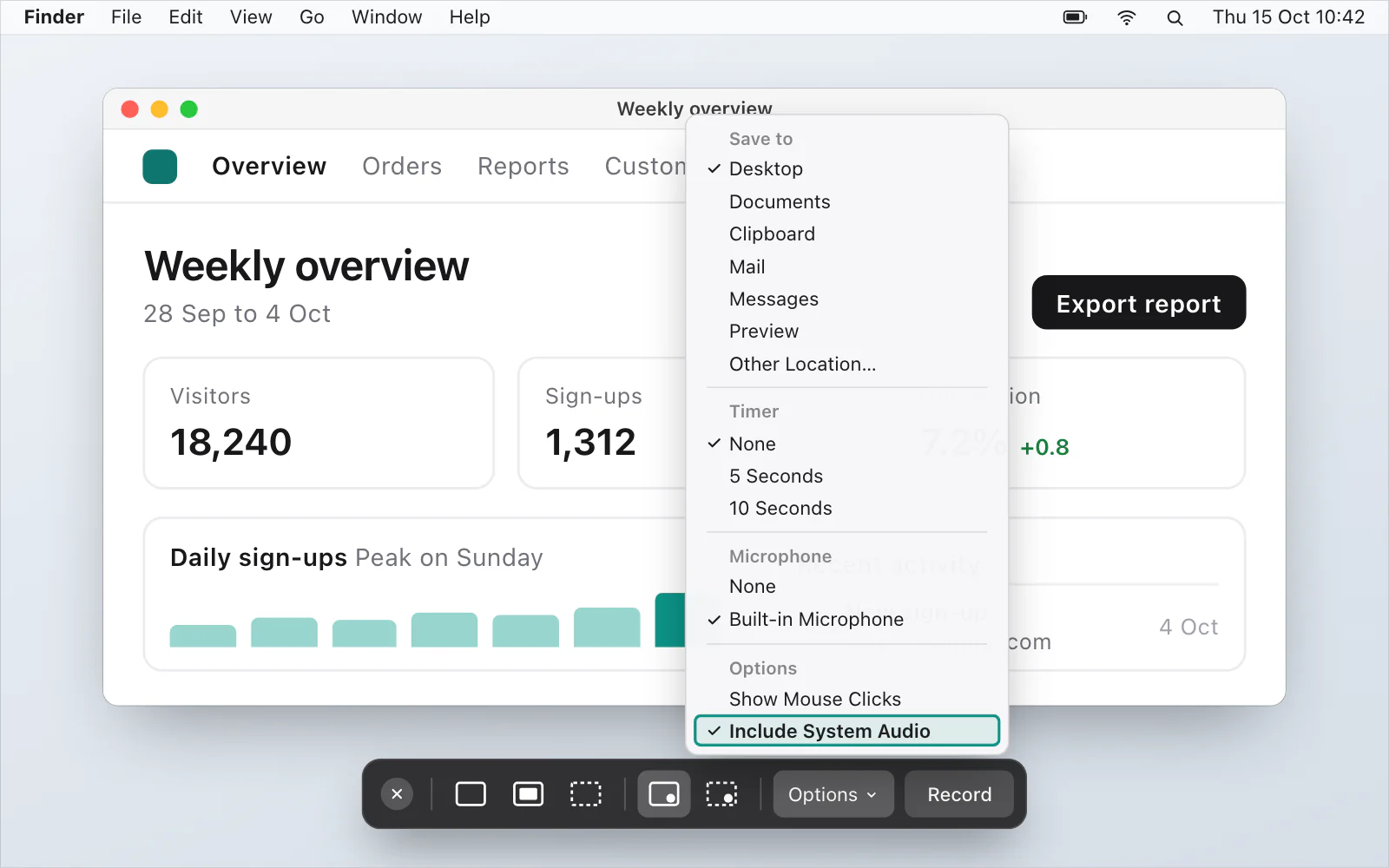
Task: Click the date and time in menu bar
Action: coord(1288,17)
